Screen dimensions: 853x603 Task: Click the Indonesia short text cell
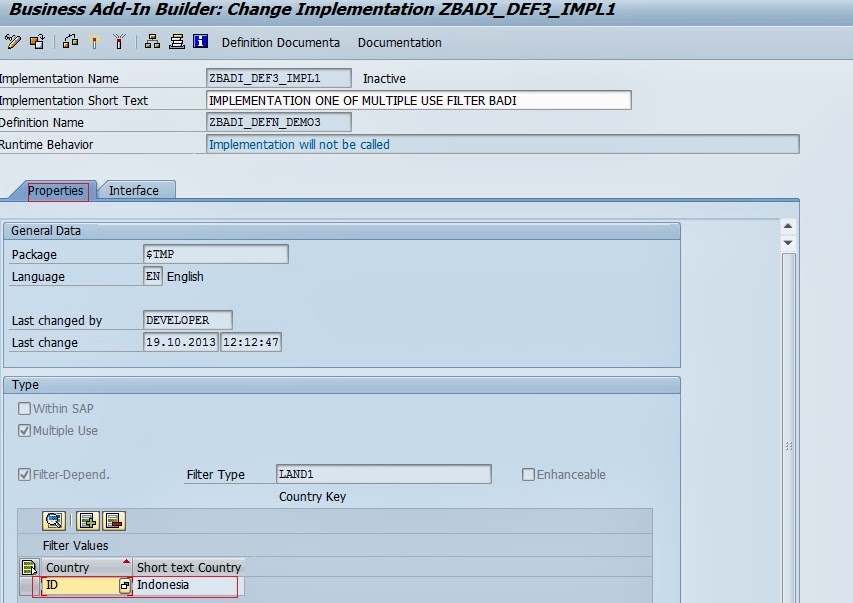point(186,586)
